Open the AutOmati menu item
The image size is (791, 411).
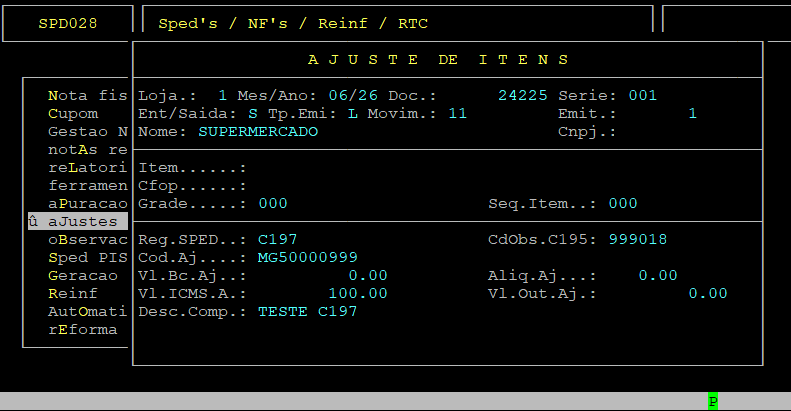coord(88,312)
